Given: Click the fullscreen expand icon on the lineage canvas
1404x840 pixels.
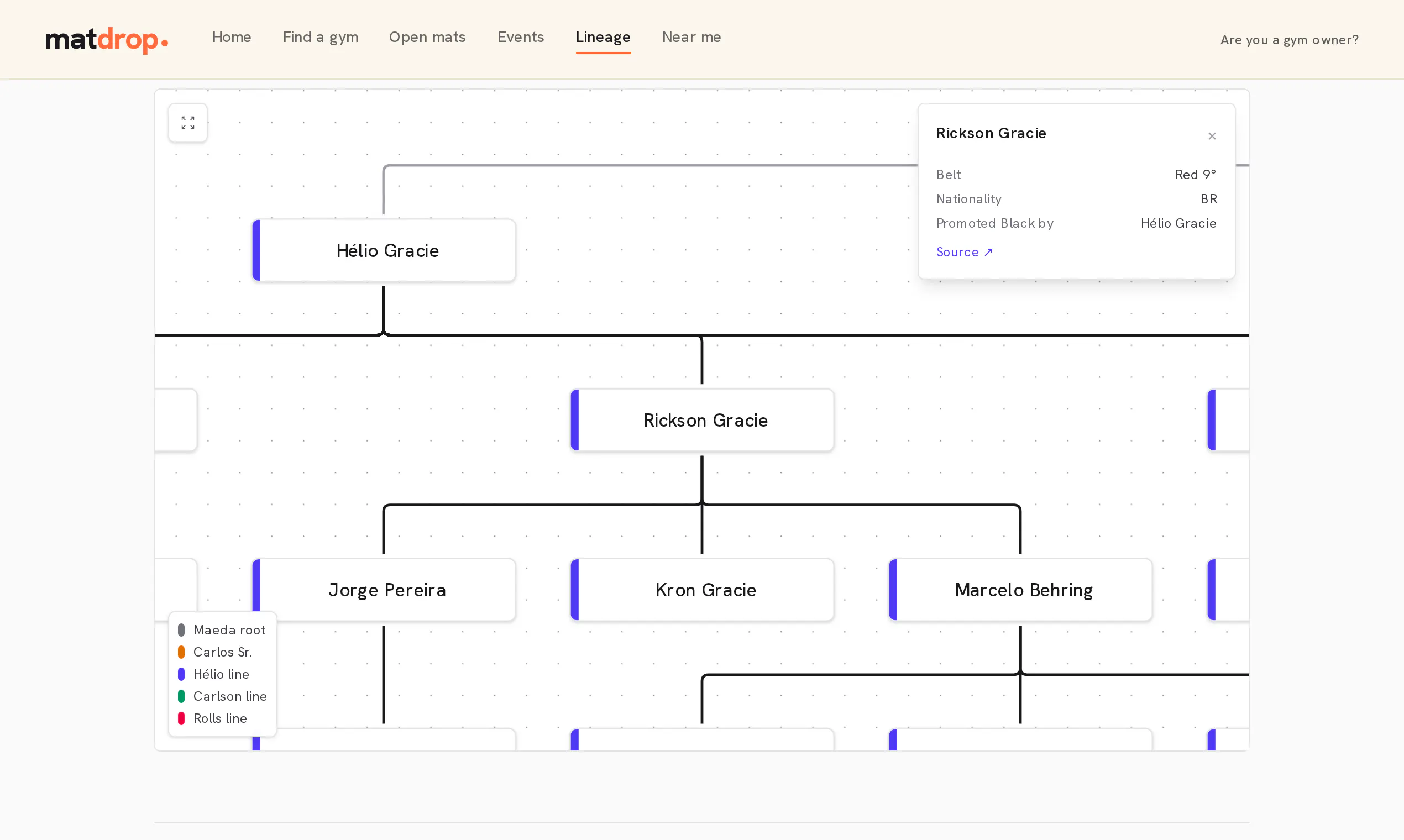Looking at the screenshot, I should pos(188,123).
